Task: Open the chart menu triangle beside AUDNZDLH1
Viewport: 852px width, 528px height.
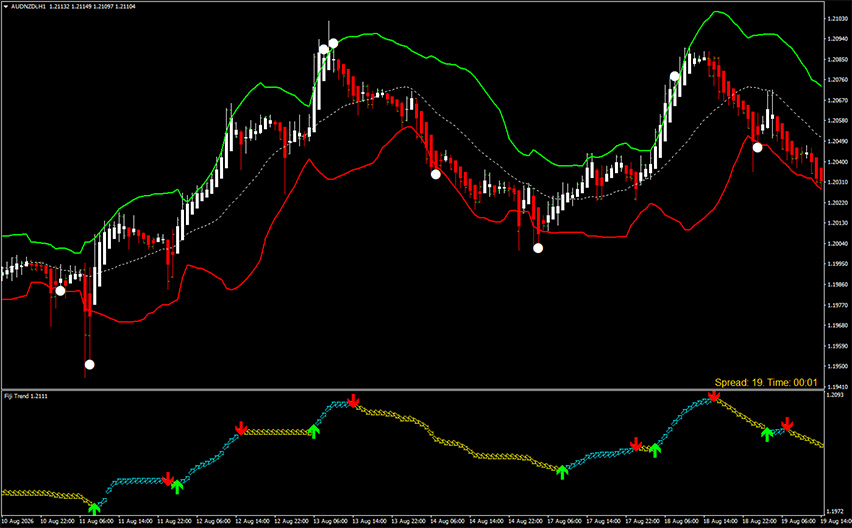Action: pos(5,7)
